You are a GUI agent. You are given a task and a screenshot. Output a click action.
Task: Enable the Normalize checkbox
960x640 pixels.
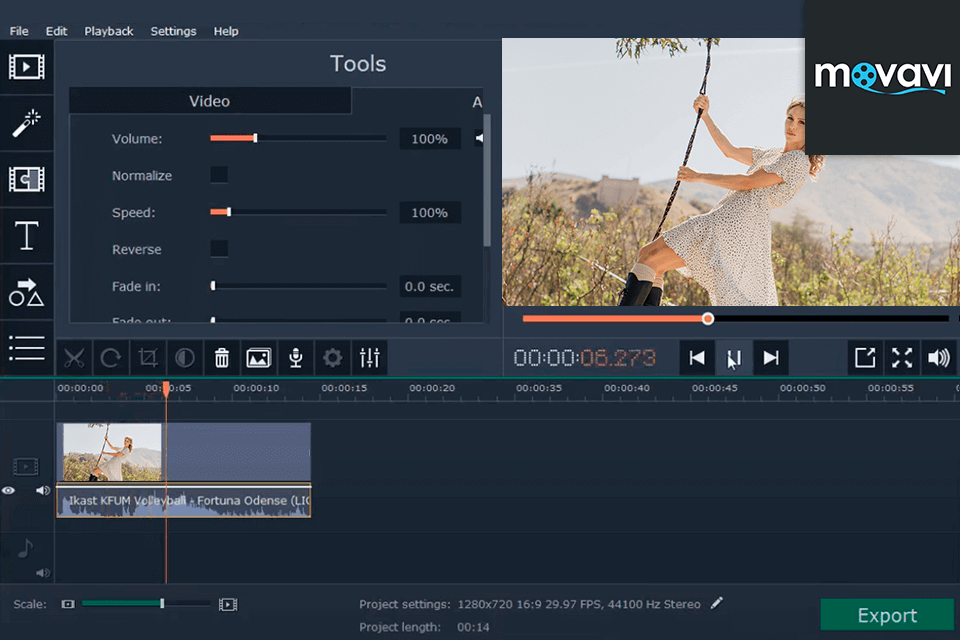218,175
